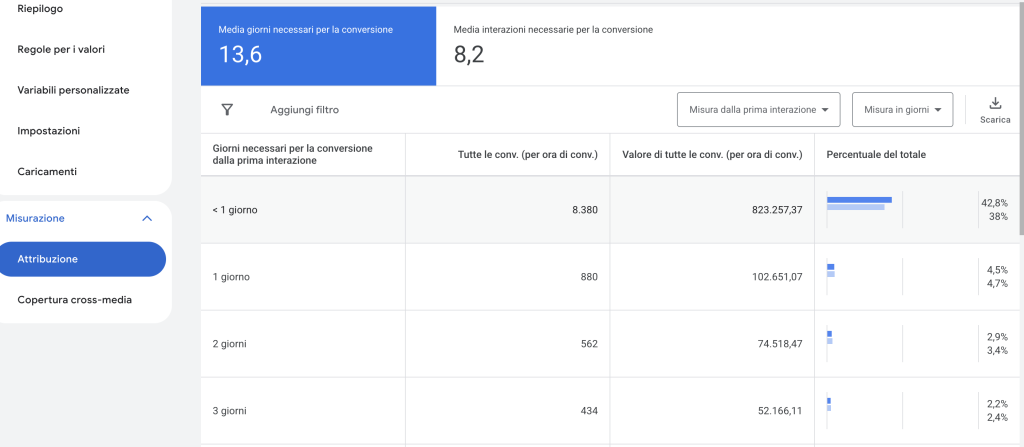Click conversions value 8.380
The width and height of the screenshot is (1024, 447).
(585, 210)
